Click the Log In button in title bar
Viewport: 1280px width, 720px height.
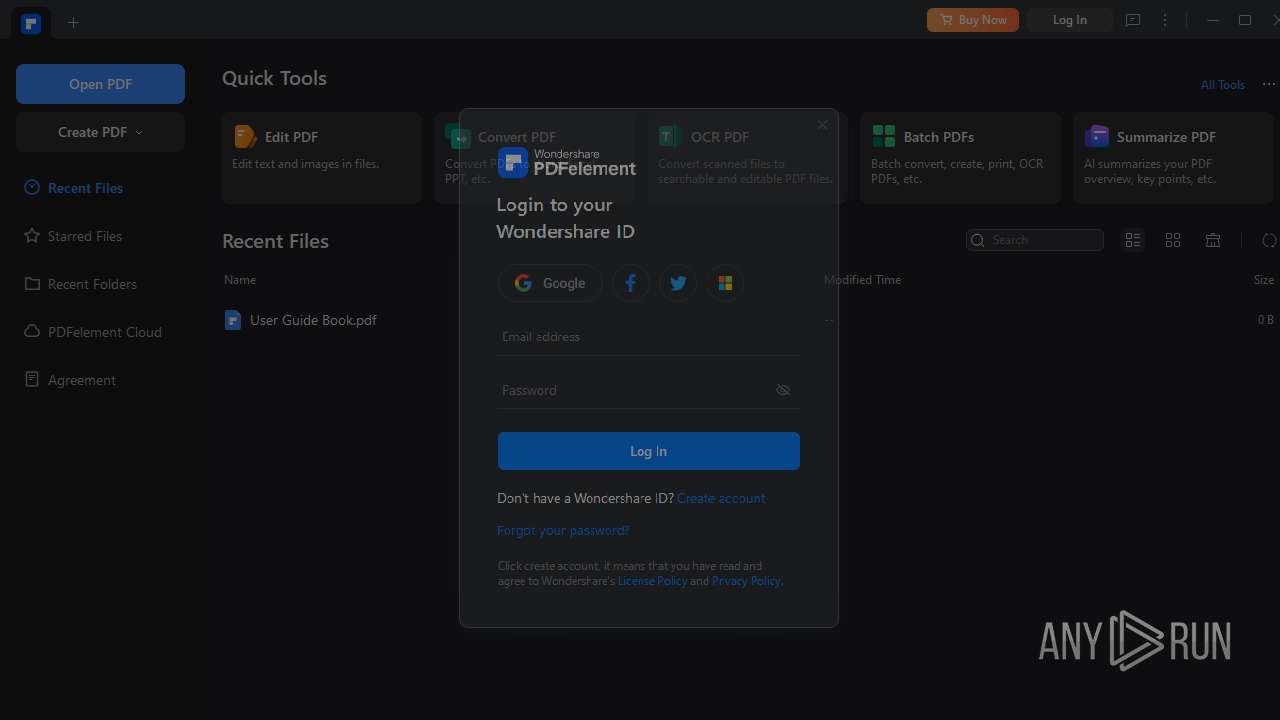1069,20
